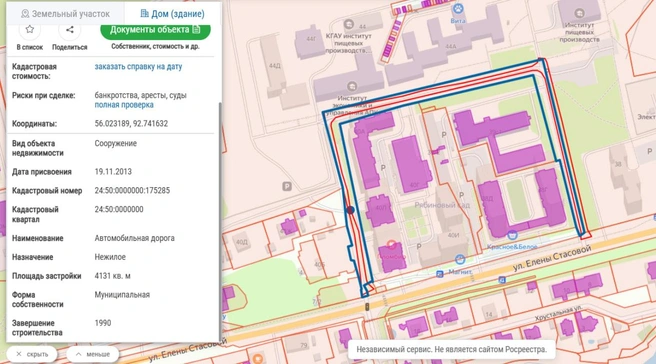Click the Институт экономики map marker icon
The image size is (656, 364).
[352, 87]
